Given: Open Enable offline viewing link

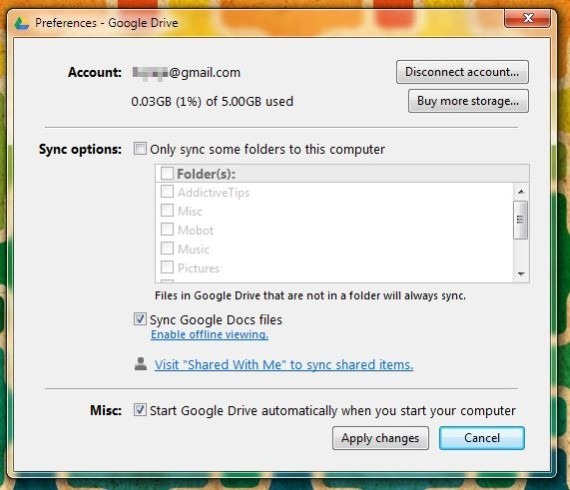Looking at the screenshot, I should click(209, 334).
